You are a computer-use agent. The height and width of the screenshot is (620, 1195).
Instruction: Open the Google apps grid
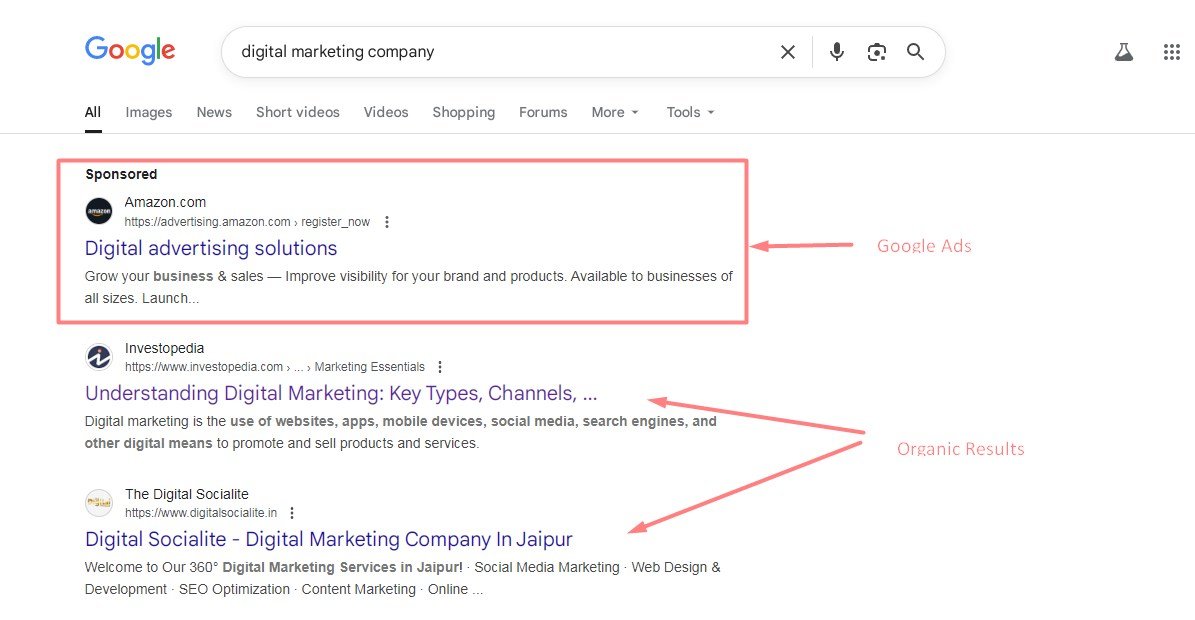1171,52
